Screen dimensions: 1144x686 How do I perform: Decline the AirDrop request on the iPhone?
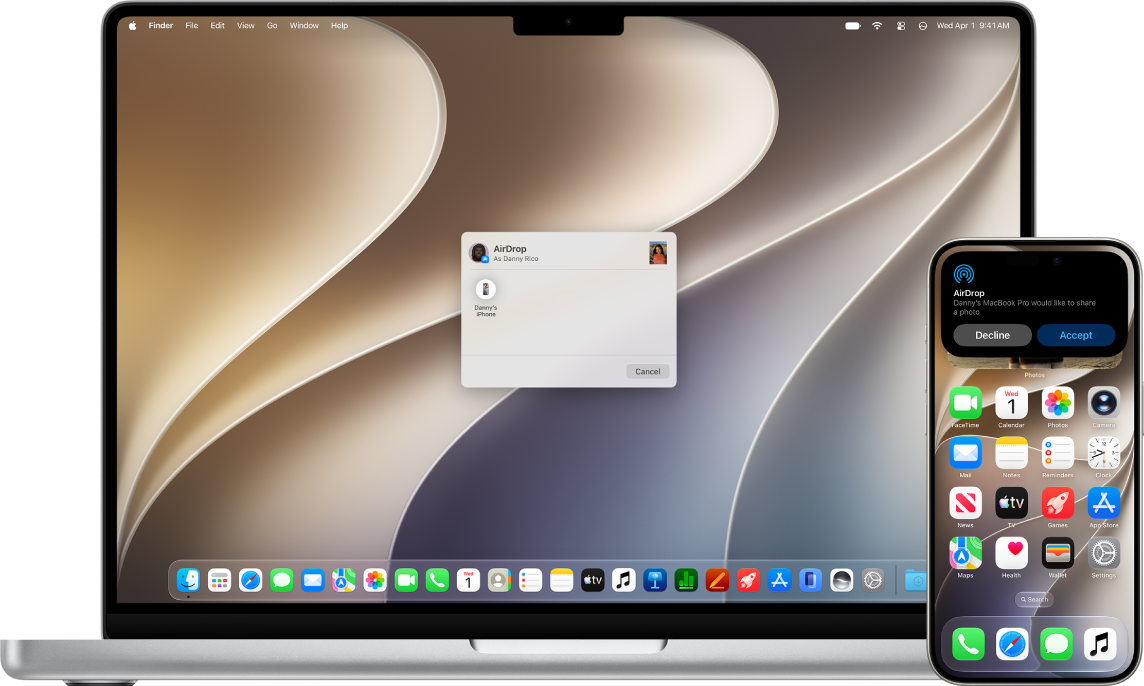pos(992,335)
